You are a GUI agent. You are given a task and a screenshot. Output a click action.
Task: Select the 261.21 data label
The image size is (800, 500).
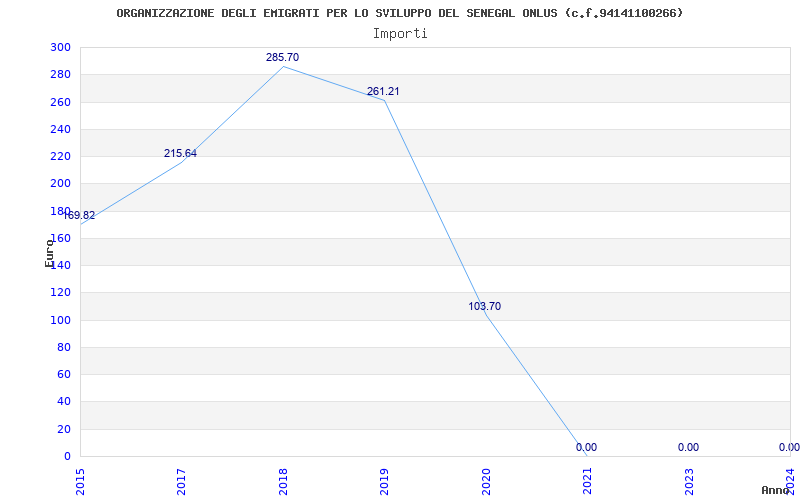click(383, 92)
